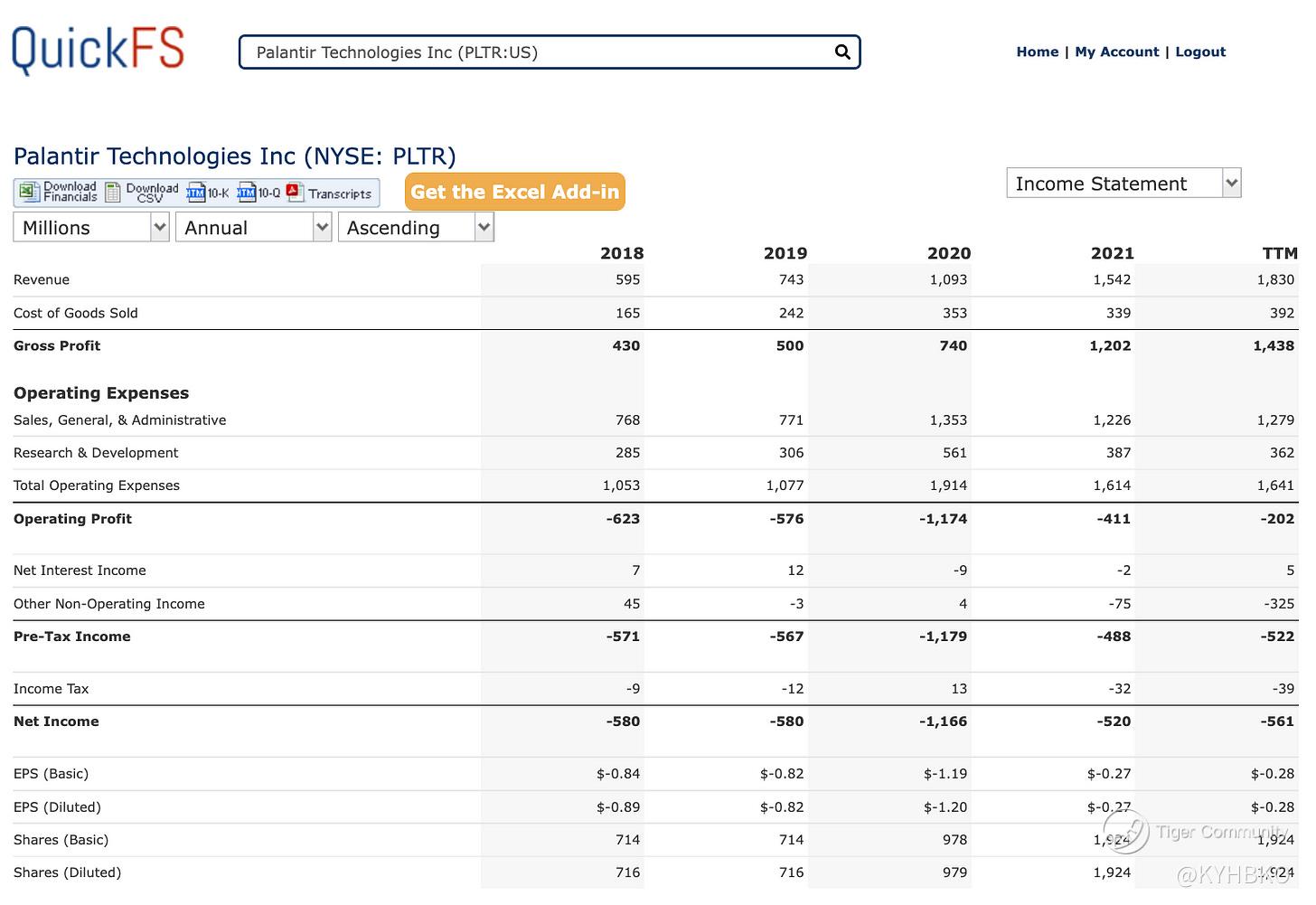Click the Net Income row label
This screenshot has height=905, width=1316.
click(56, 721)
